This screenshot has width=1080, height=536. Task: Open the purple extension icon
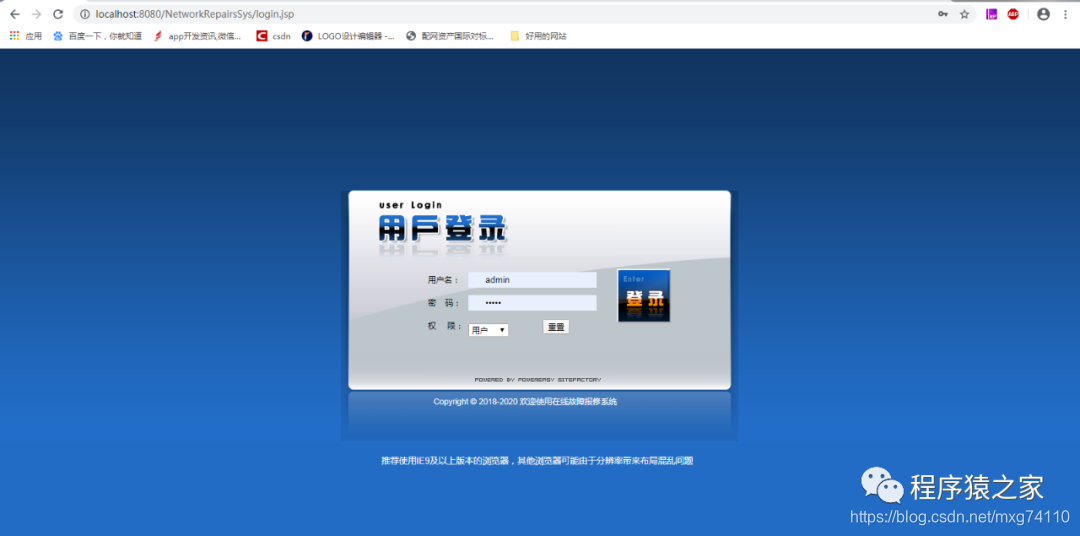pyautogui.click(x=991, y=14)
